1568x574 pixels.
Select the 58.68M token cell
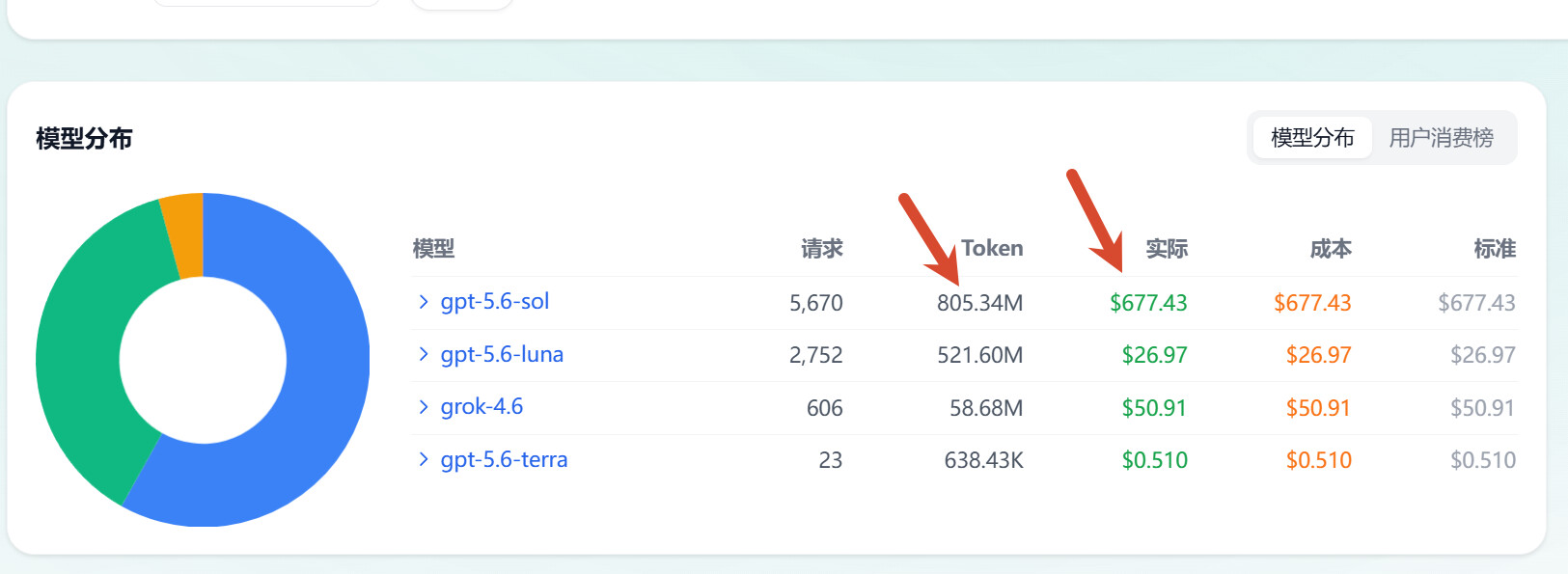point(986,408)
